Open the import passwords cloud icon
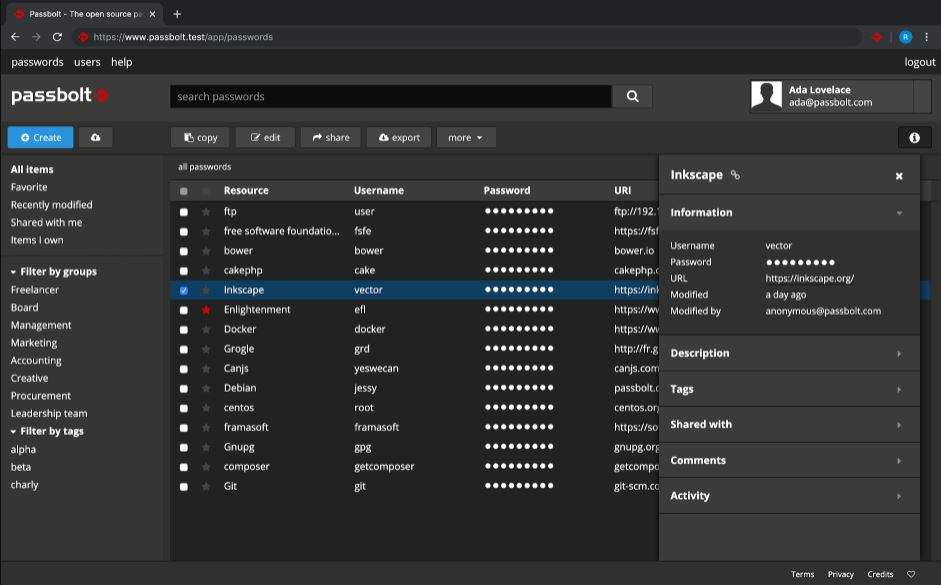Image resolution: width=941 pixels, height=585 pixels. pyautogui.click(x=95, y=137)
